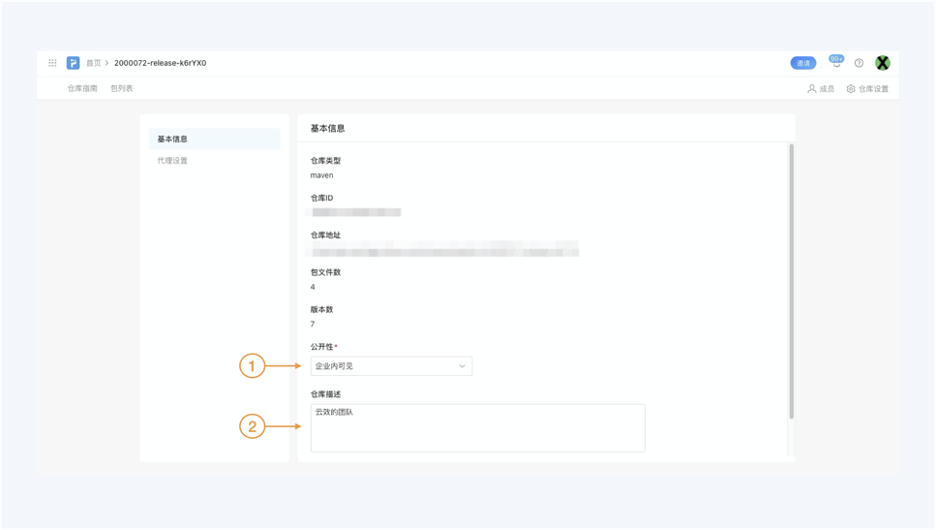Click the 2000072-release-k6rYX0 repository name
The width and height of the screenshot is (936, 530).
click(160, 63)
